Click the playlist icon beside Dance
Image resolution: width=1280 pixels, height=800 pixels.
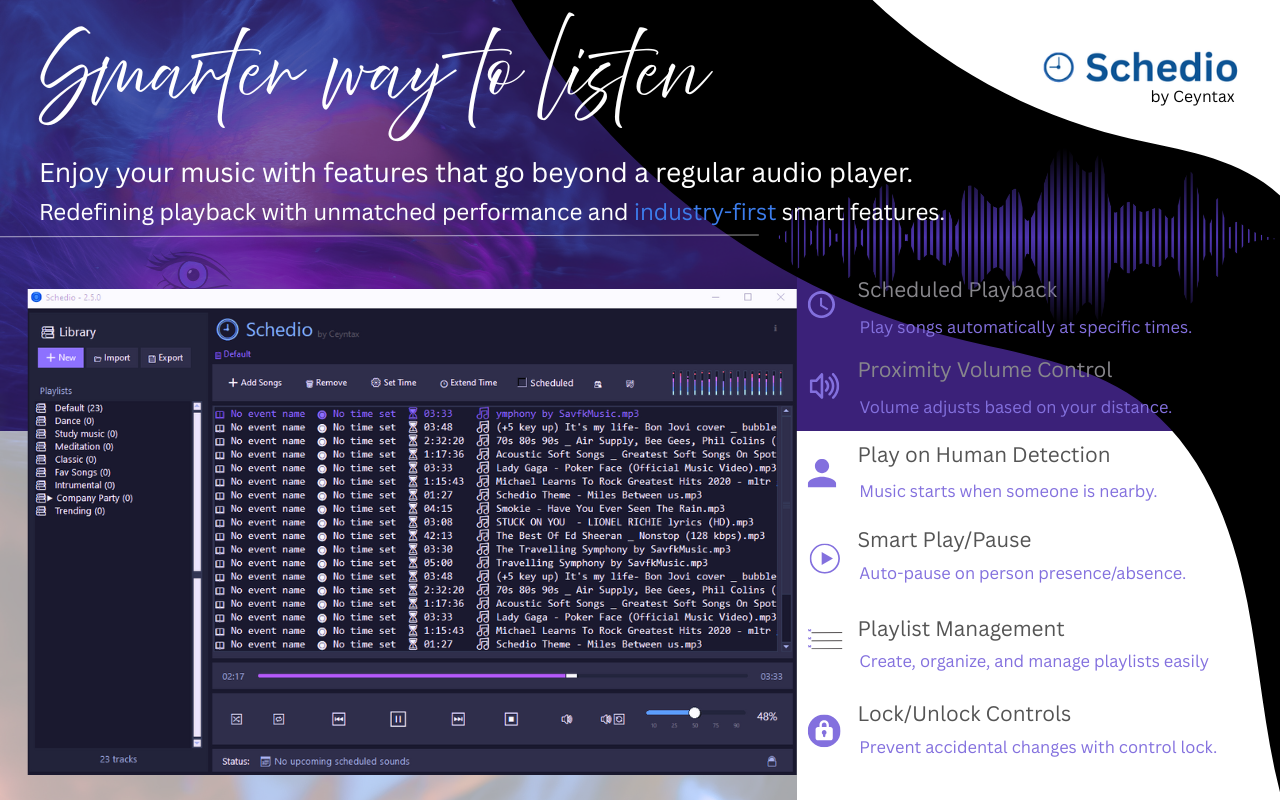(41, 421)
